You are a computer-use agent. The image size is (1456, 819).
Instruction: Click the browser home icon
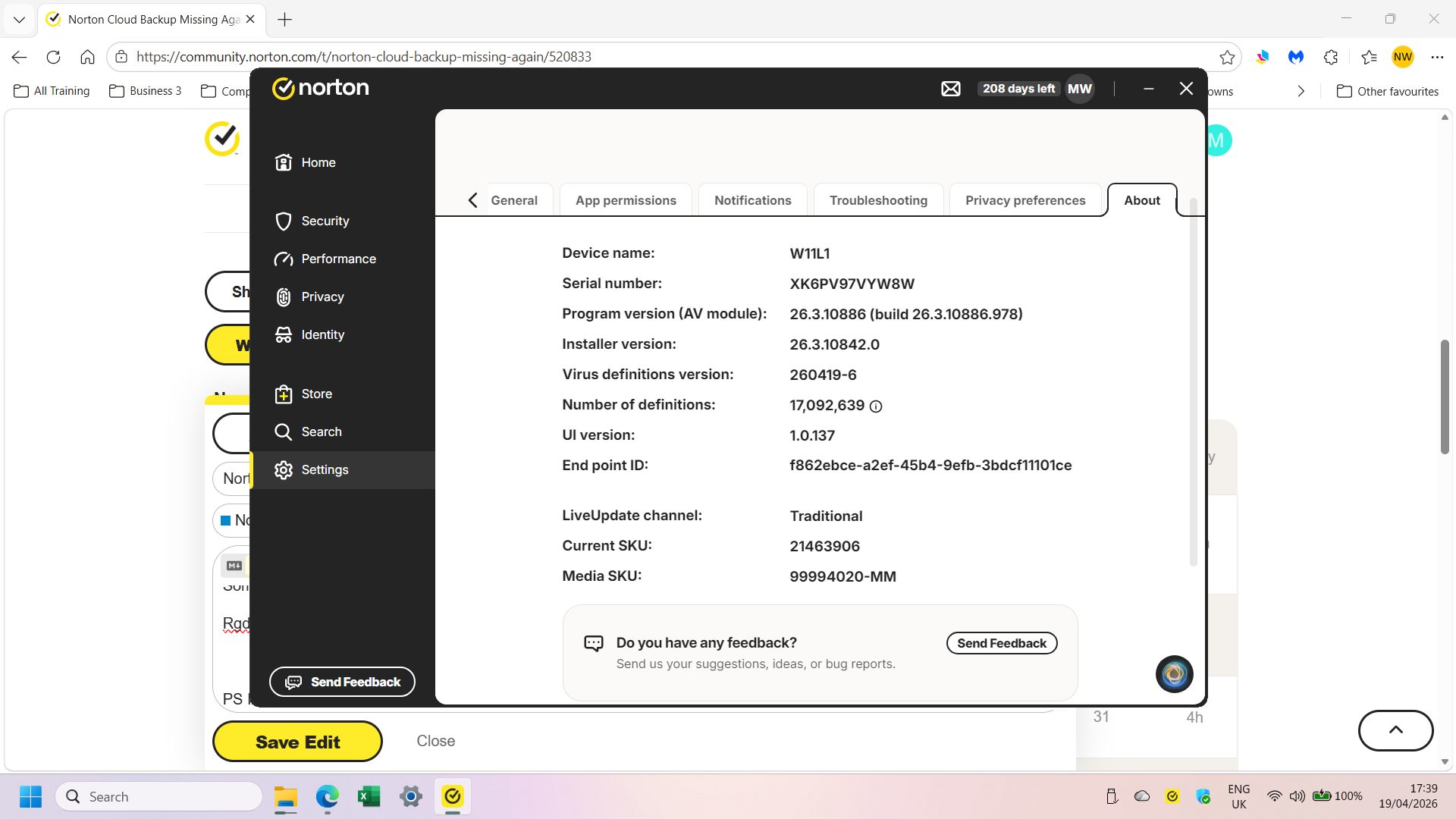click(x=87, y=57)
